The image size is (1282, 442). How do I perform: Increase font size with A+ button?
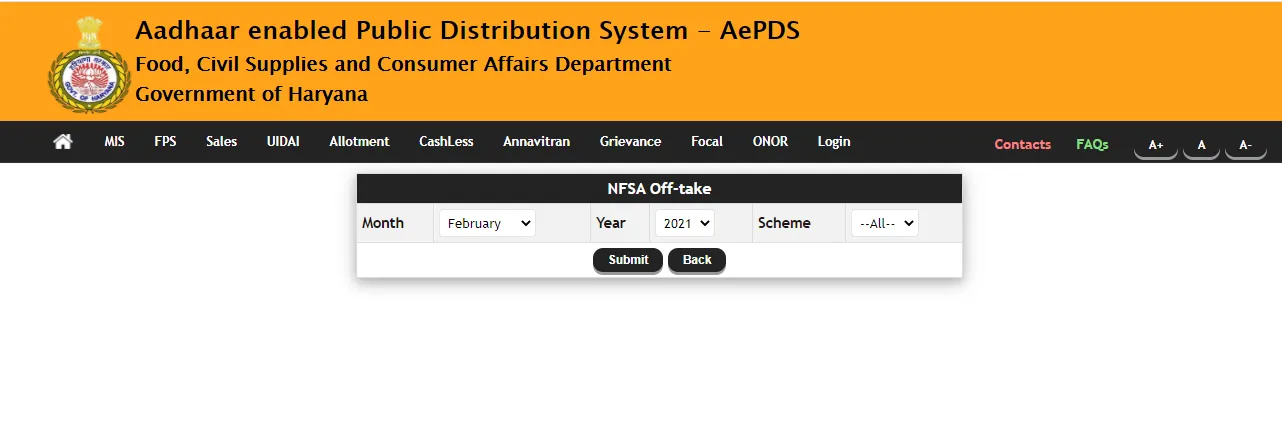pos(1156,145)
